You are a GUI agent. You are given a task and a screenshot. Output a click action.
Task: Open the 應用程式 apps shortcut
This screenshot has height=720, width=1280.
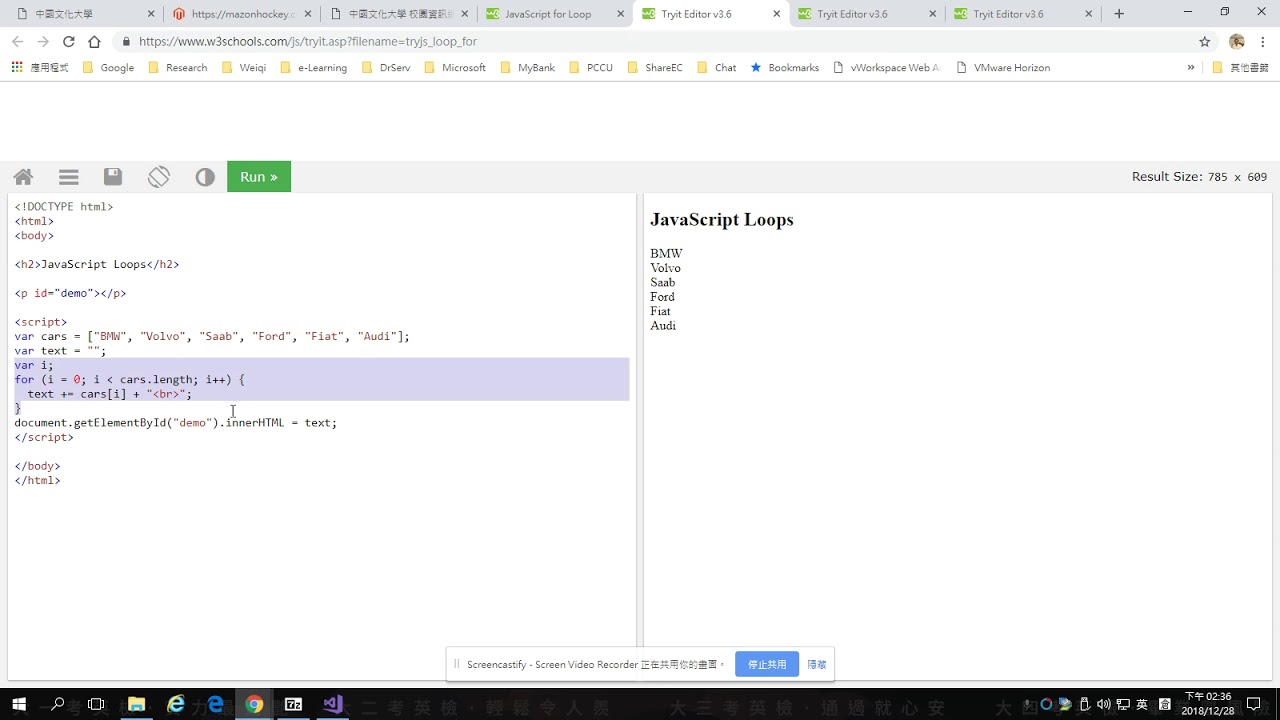(x=40, y=68)
